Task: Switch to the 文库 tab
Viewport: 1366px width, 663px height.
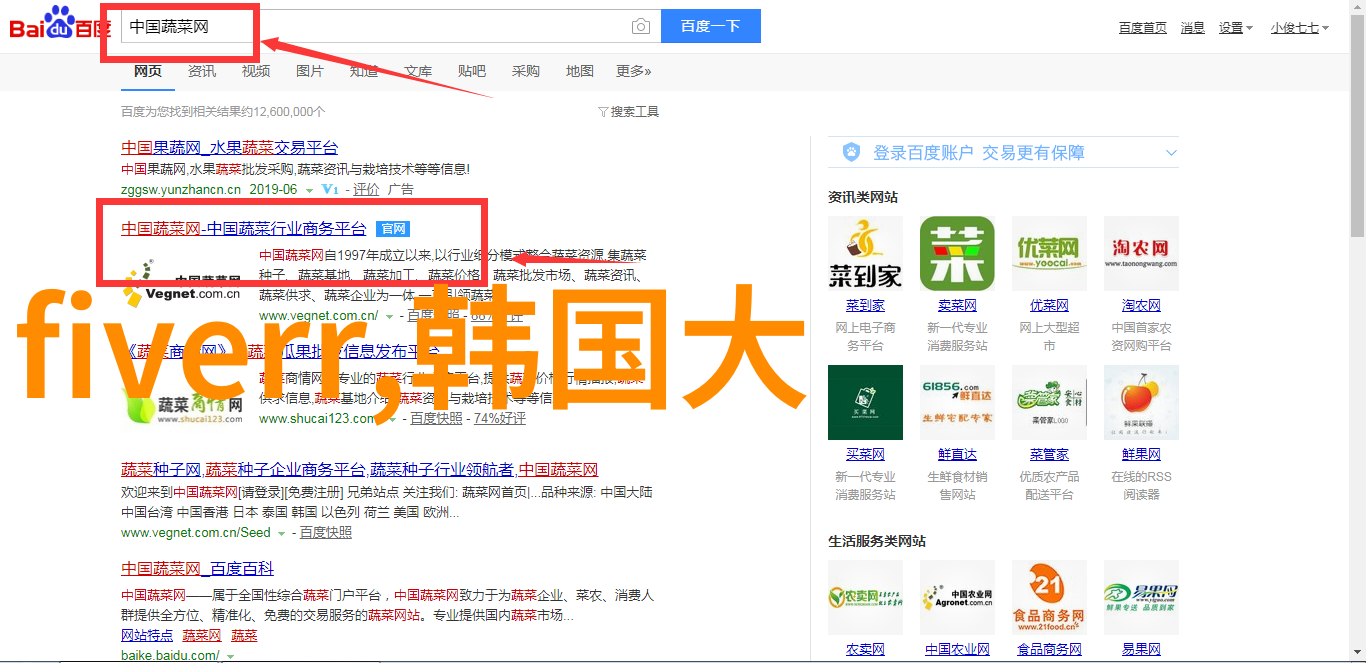Action: (418, 71)
